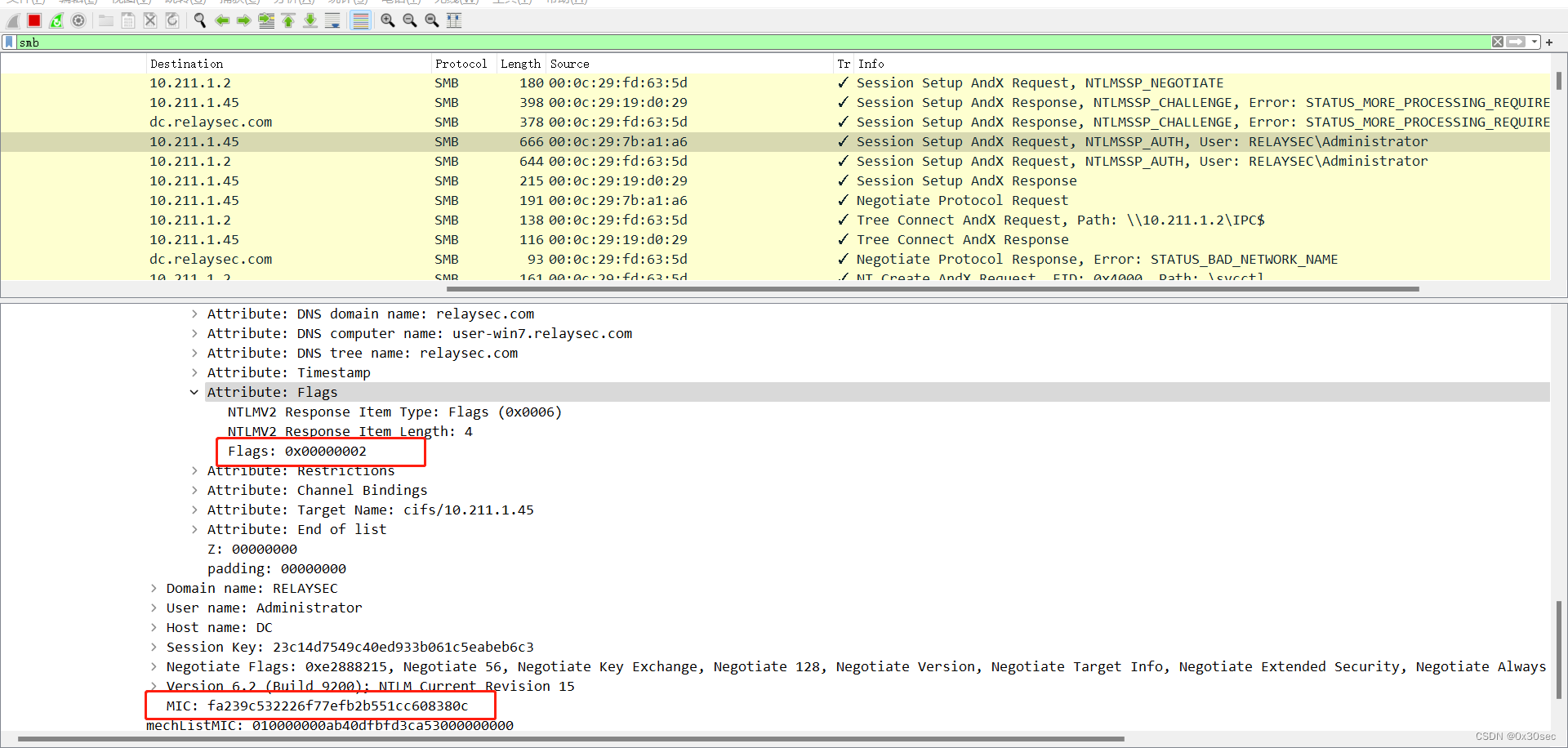This screenshot has height=748, width=1568.
Task: Select Flags: 0x00000002 line
Action: pyautogui.click(x=297, y=451)
